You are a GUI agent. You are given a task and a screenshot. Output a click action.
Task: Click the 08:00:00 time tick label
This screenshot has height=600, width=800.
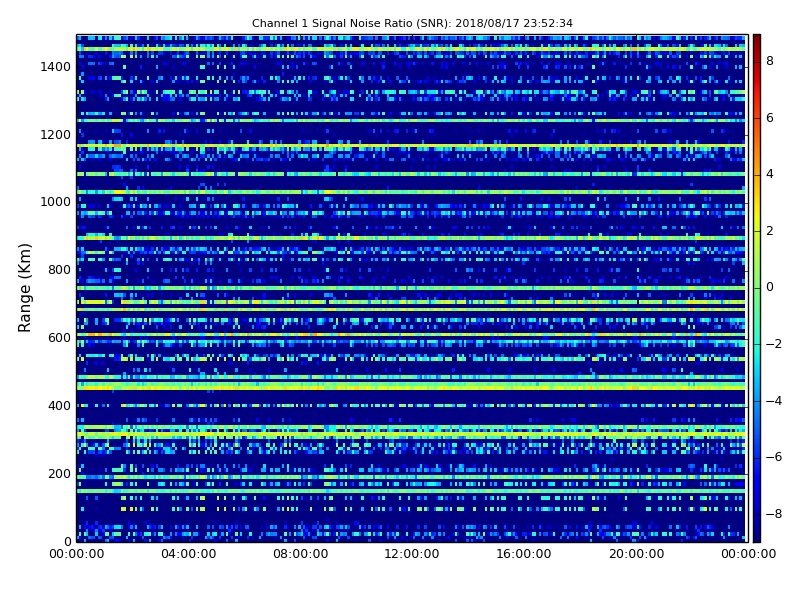[301, 554]
